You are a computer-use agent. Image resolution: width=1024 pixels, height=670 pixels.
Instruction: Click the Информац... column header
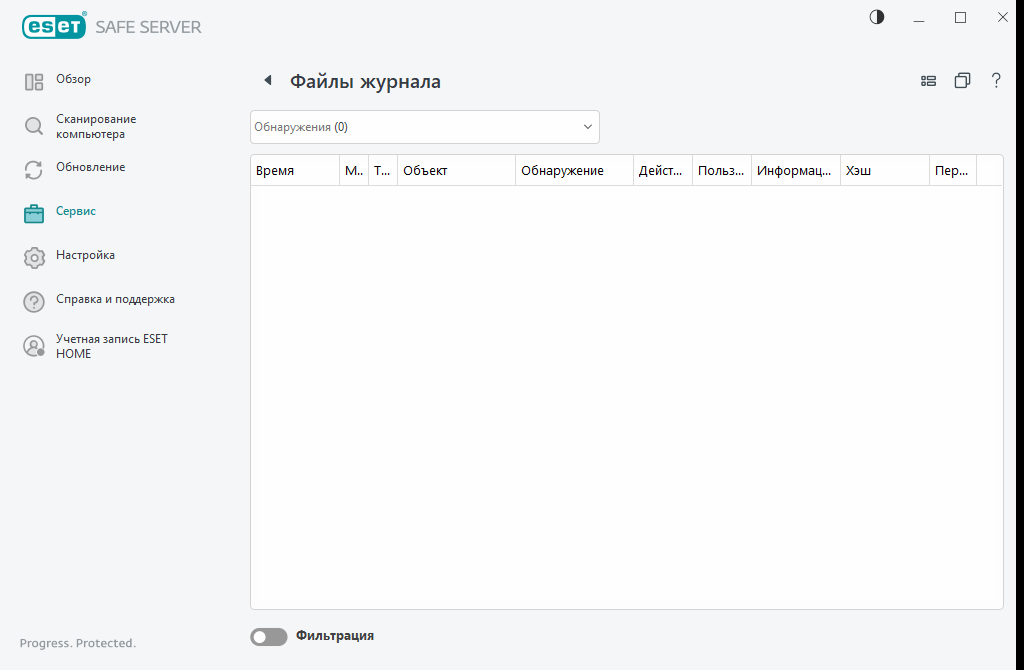796,170
